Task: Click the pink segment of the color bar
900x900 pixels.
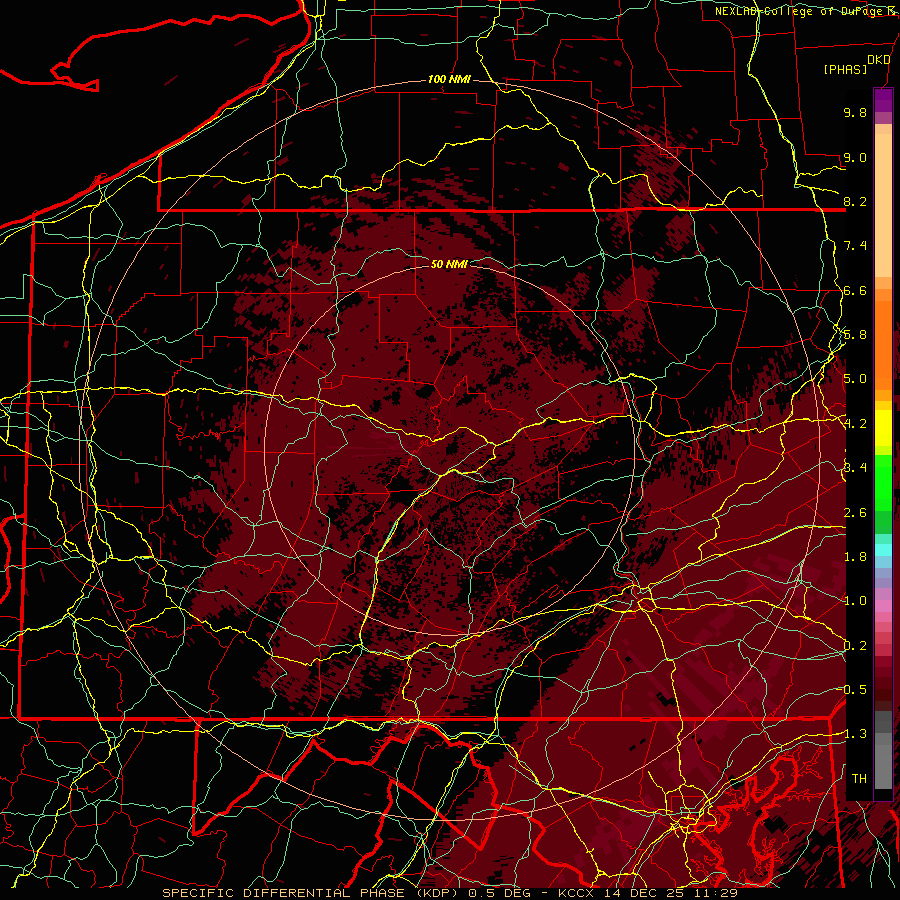Action: (x=883, y=606)
